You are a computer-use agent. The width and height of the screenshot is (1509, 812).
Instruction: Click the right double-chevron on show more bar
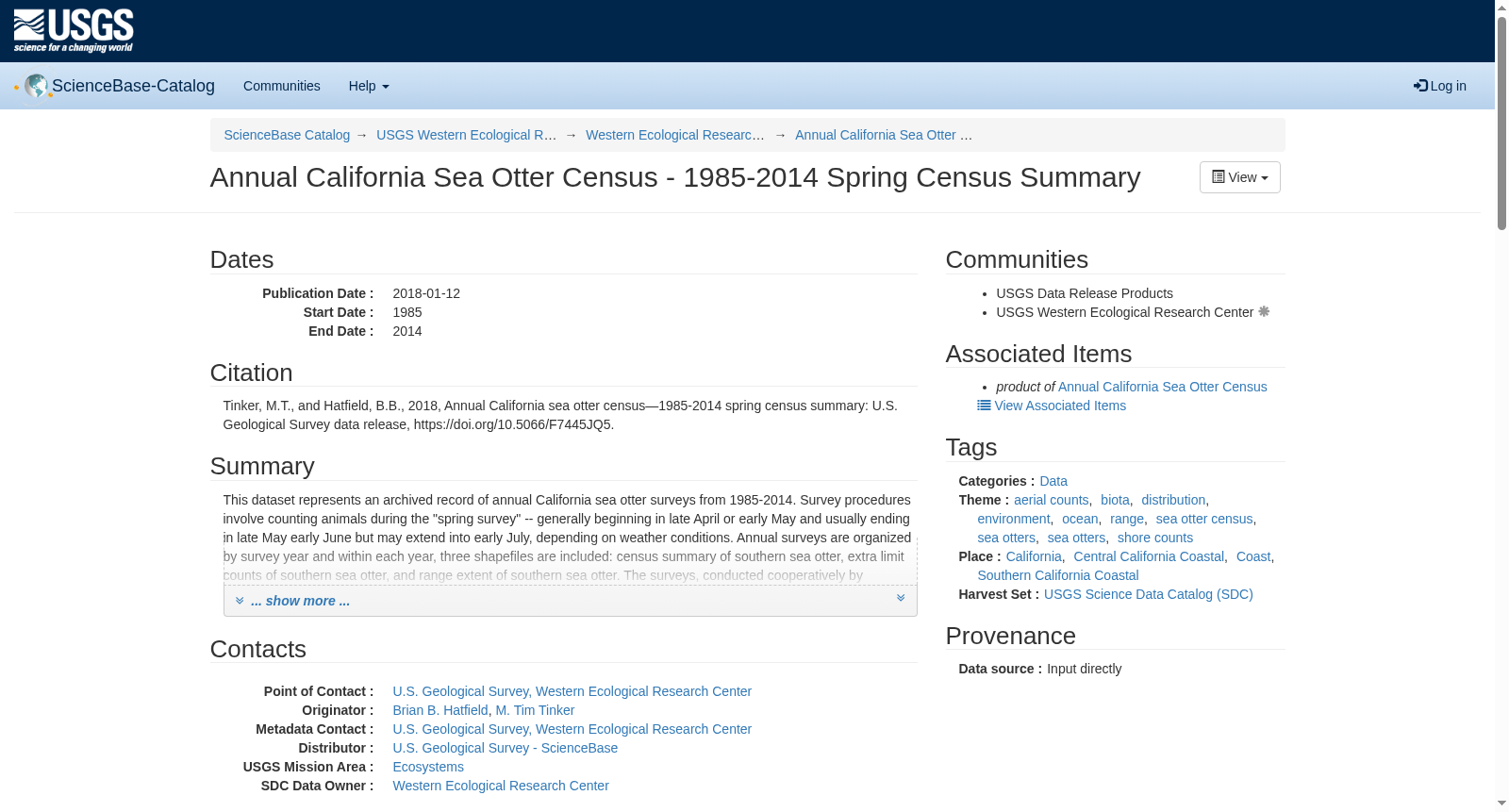[901, 598]
